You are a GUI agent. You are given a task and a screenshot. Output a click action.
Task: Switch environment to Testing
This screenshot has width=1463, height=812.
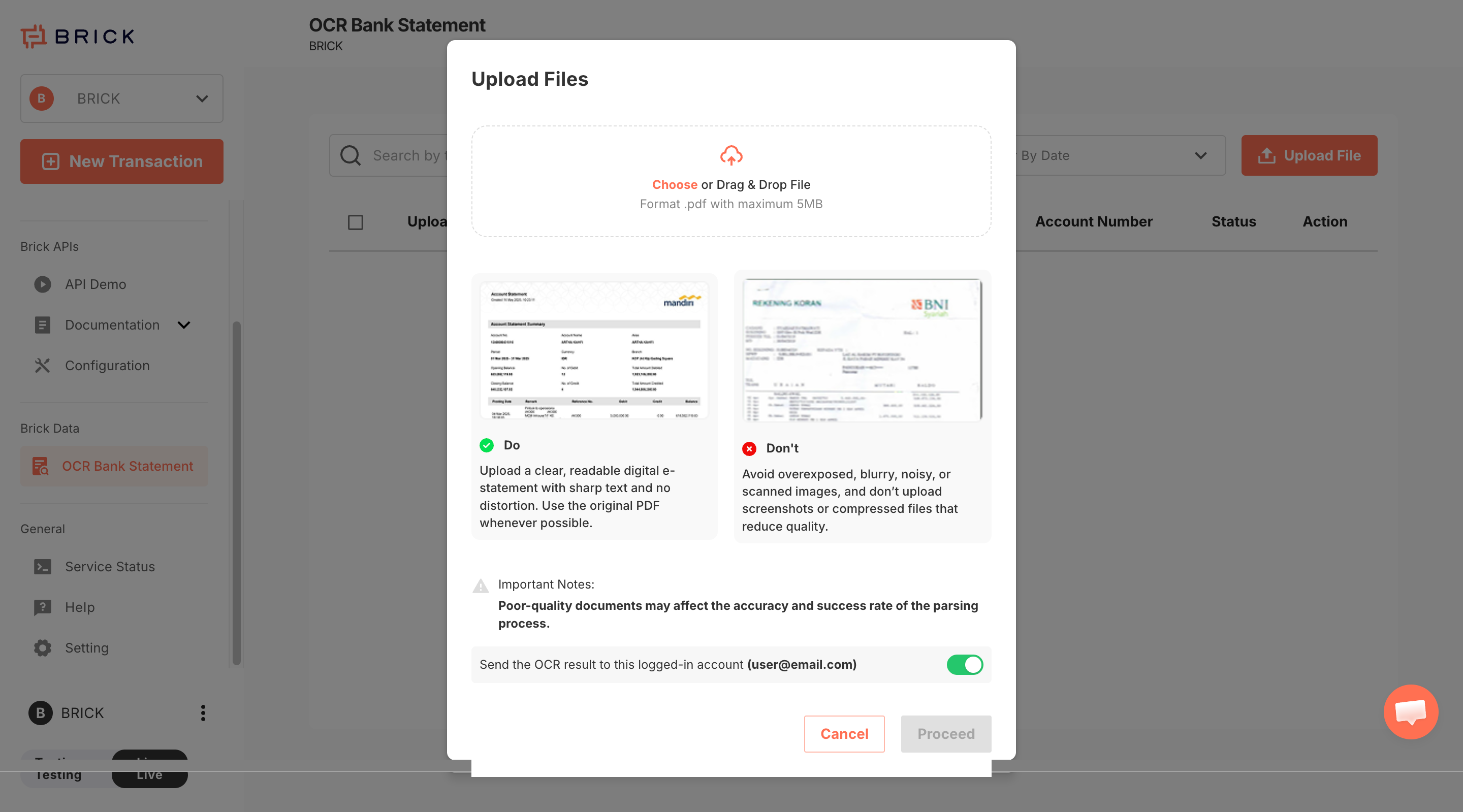click(58, 774)
